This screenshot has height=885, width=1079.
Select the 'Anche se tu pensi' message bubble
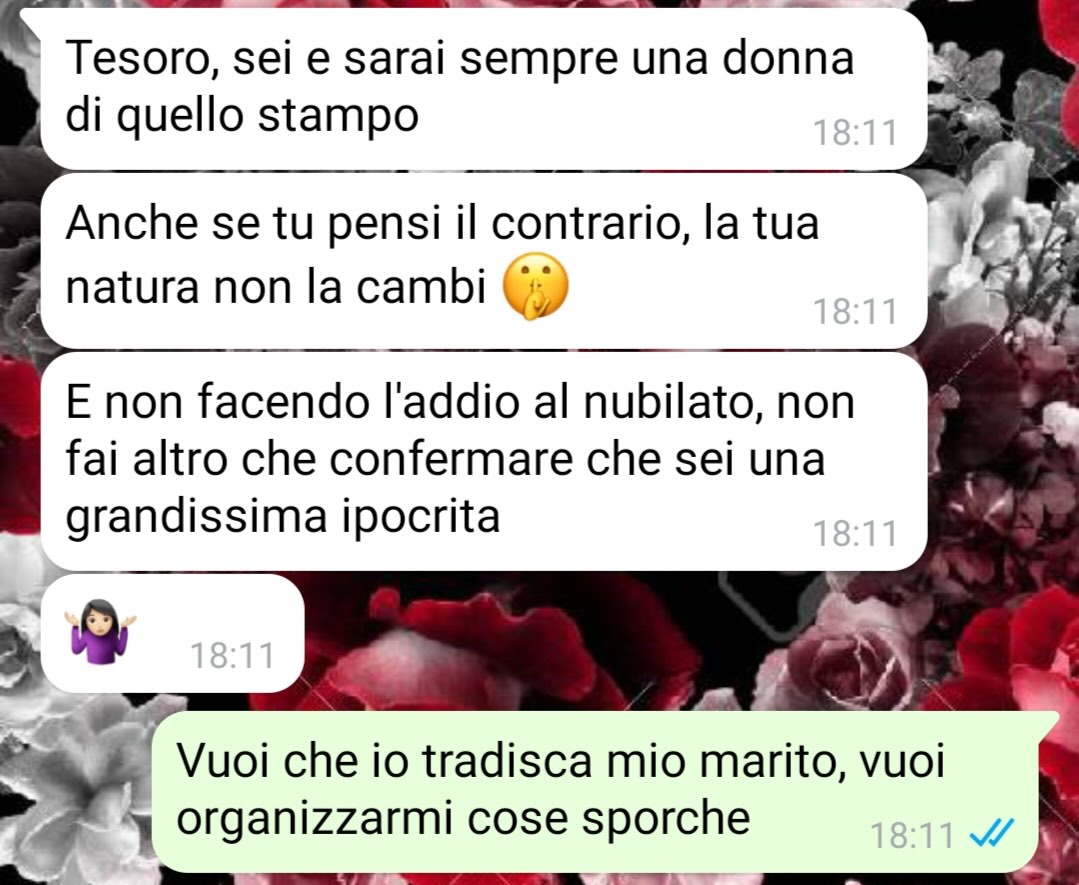point(484,261)
